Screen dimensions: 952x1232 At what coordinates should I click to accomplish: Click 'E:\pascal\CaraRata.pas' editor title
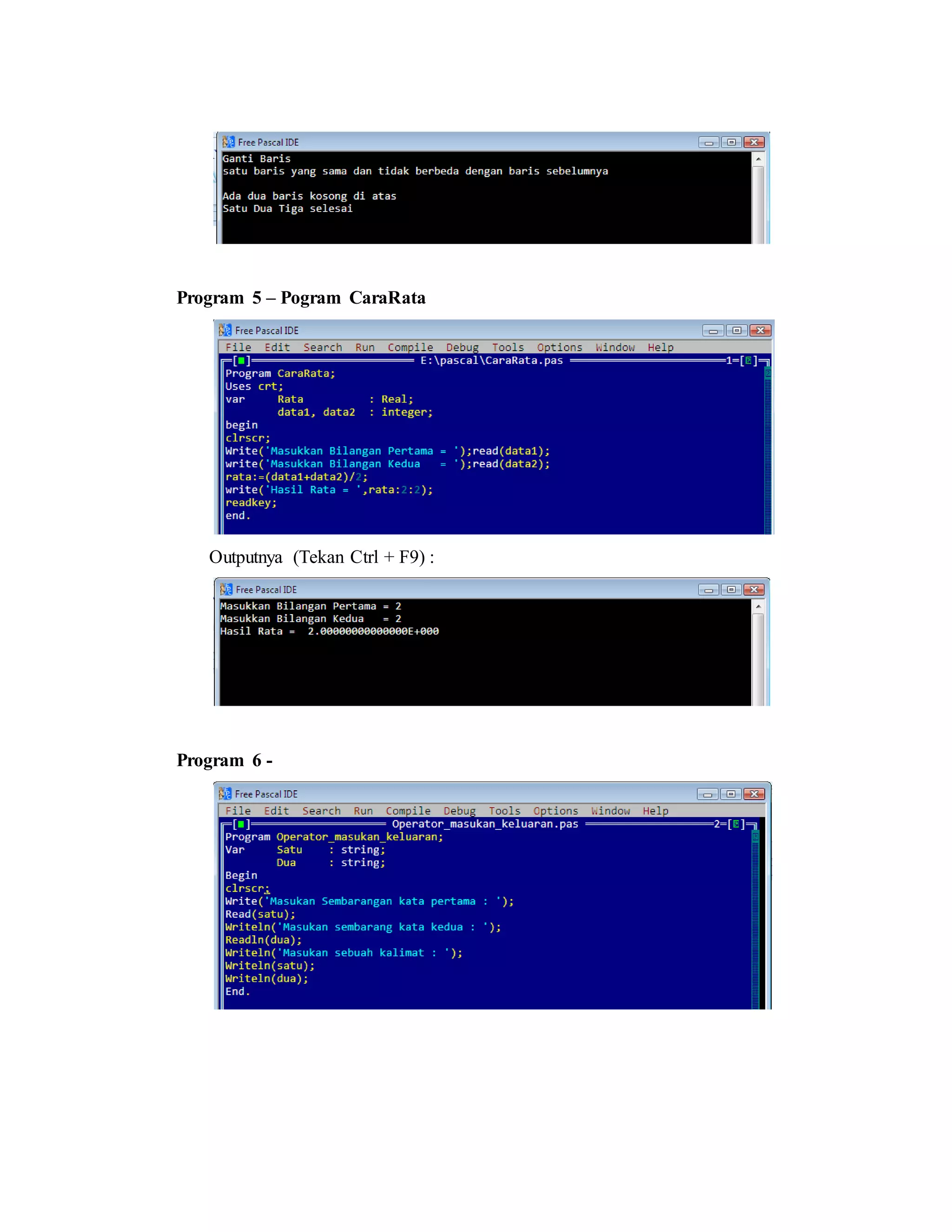click(492, 360)
